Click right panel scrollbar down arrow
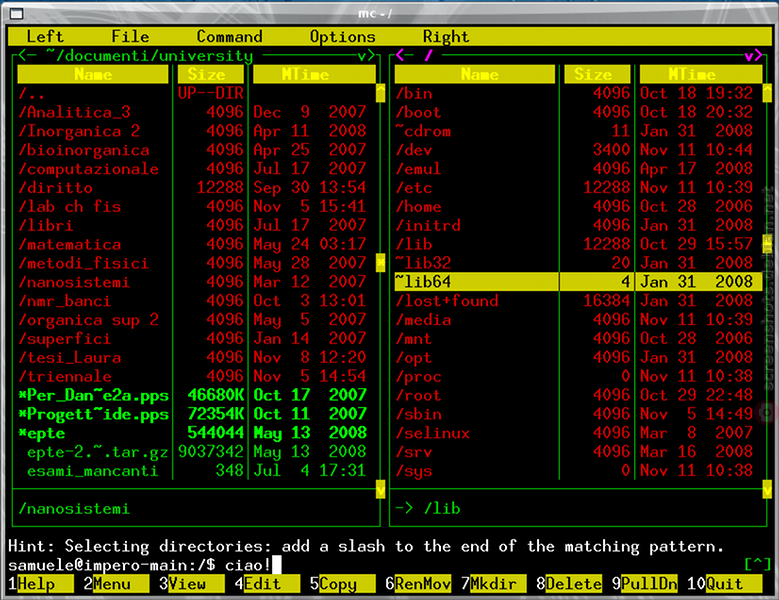Screen dimensions: 779x600 (x=767, y=489)
